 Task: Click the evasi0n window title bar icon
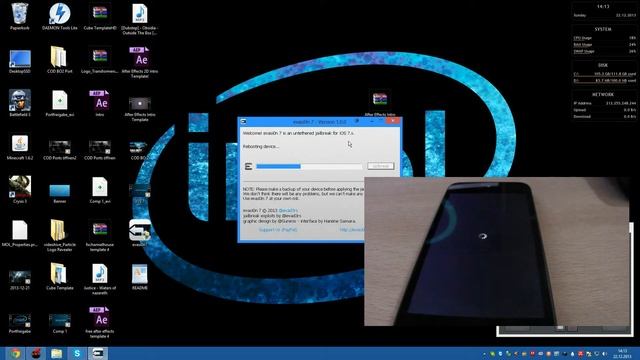[243, 122]
